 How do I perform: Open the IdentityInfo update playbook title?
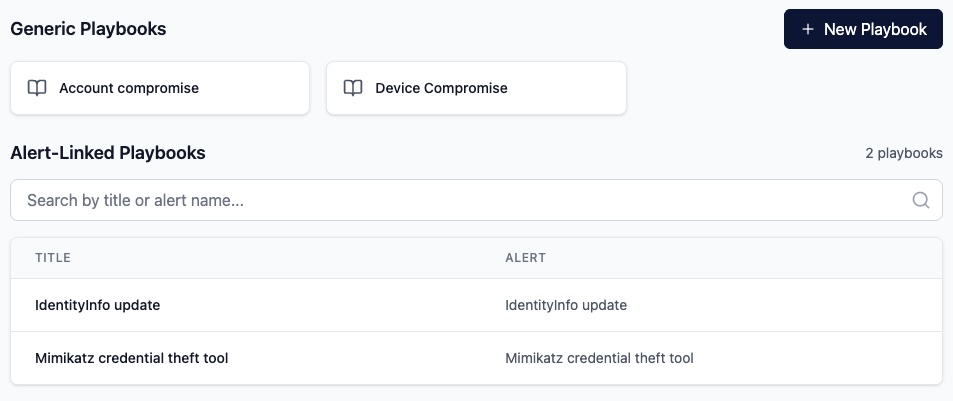pyautogui.click(x=97, y=305)
